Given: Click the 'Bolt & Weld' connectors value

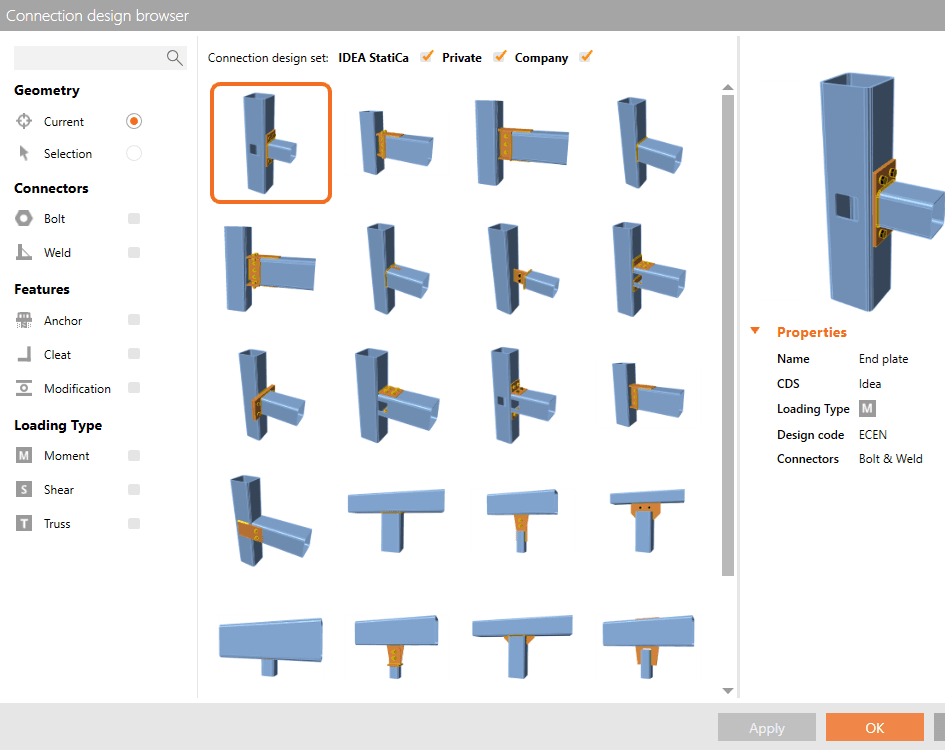Looking at the screenshot, I should point(890,459).
